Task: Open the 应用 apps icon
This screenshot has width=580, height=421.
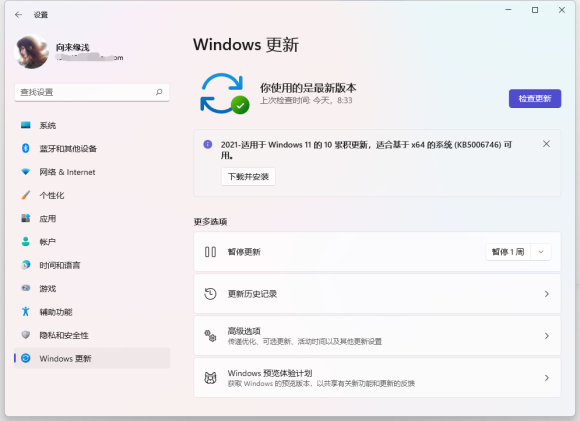Action: coord(26,218)
